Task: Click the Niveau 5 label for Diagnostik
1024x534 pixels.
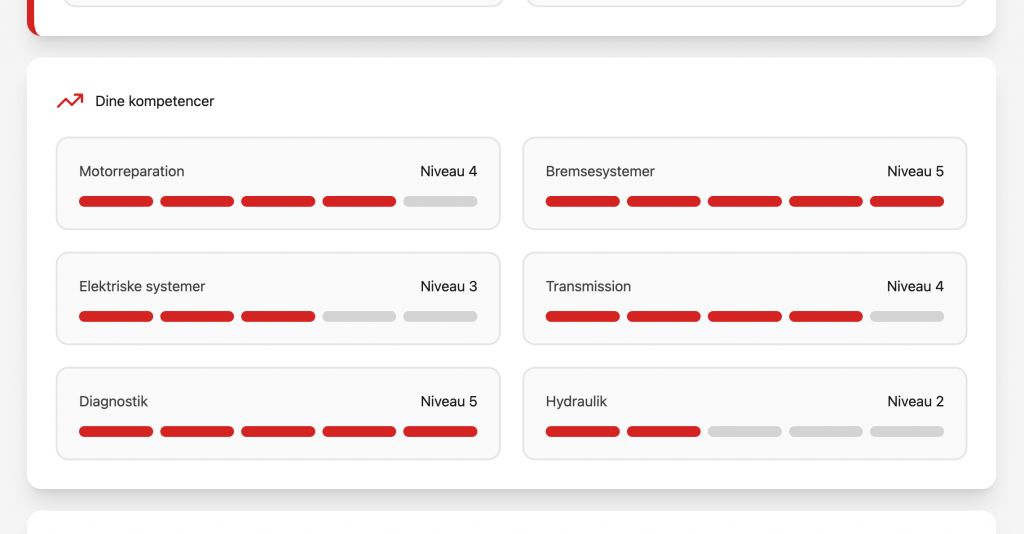Action: coord(448,401)
